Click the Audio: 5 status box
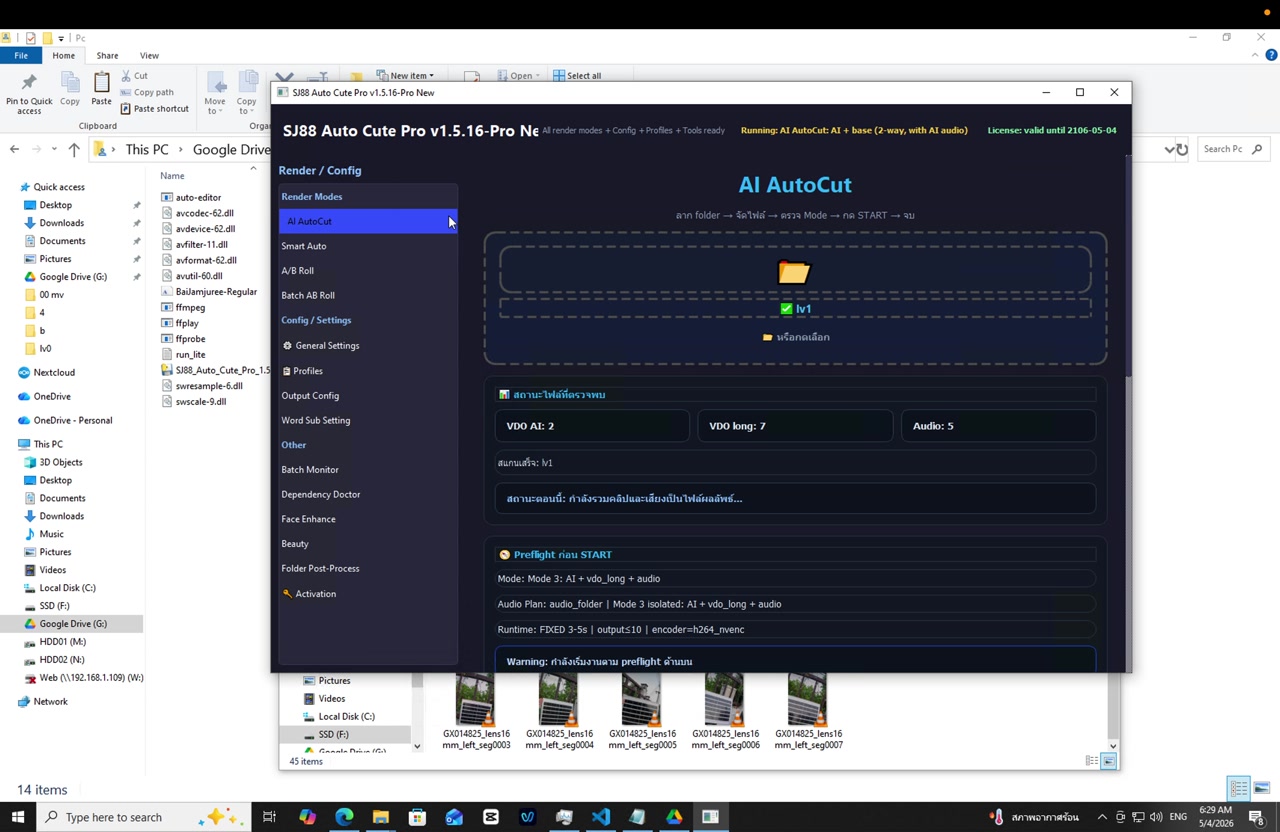Image resolution: width=1280 pixels, height=832 pixels. 998,426
